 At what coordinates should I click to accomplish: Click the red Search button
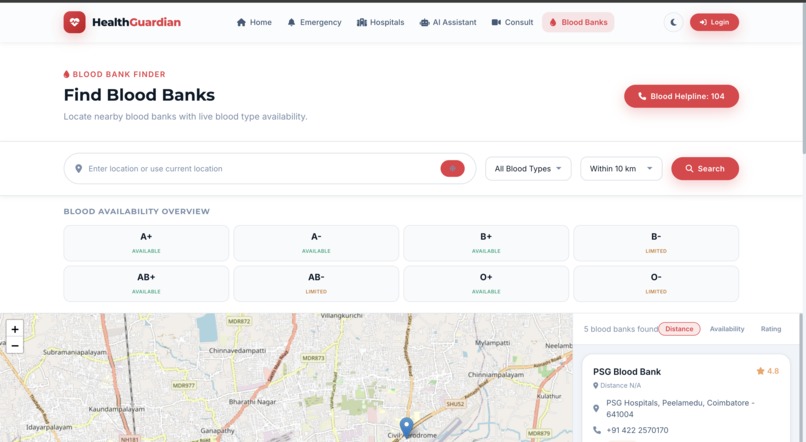705,169
